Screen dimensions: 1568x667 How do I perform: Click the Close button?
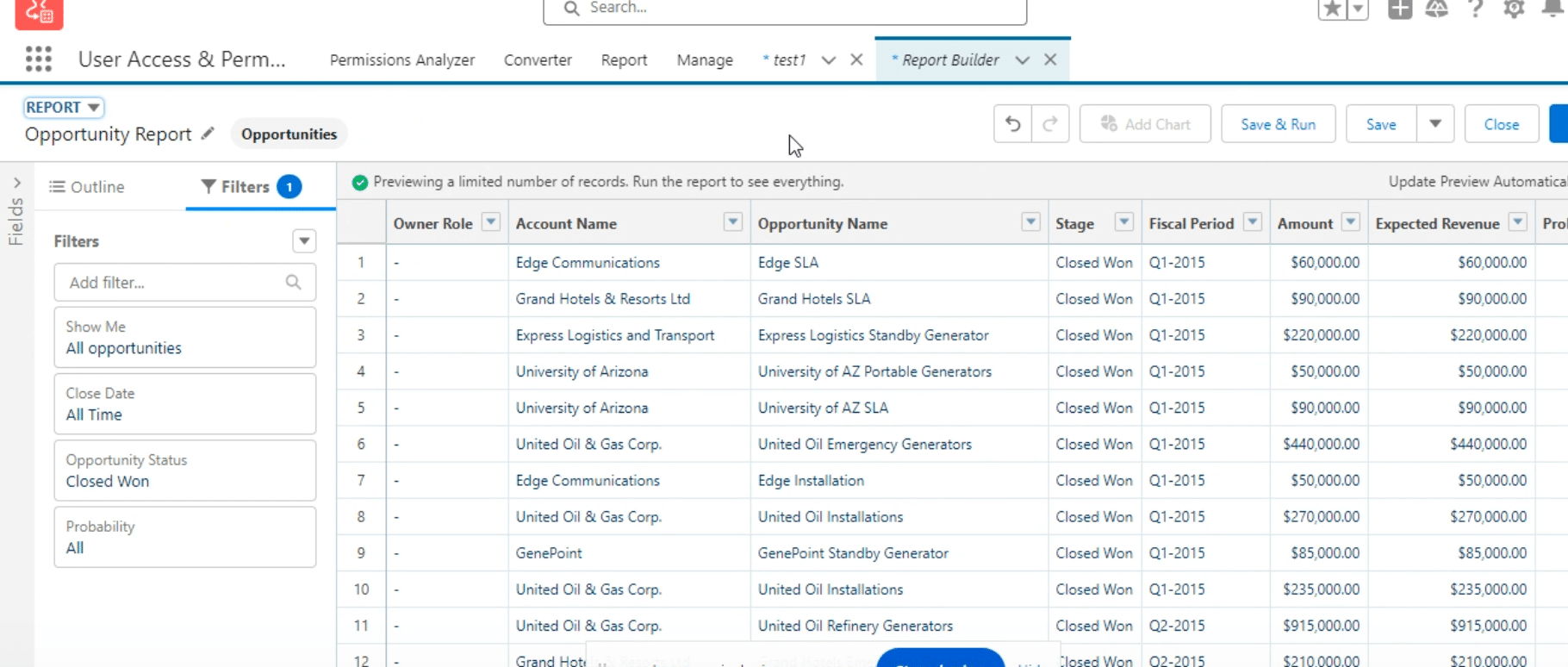point(1501,124)
